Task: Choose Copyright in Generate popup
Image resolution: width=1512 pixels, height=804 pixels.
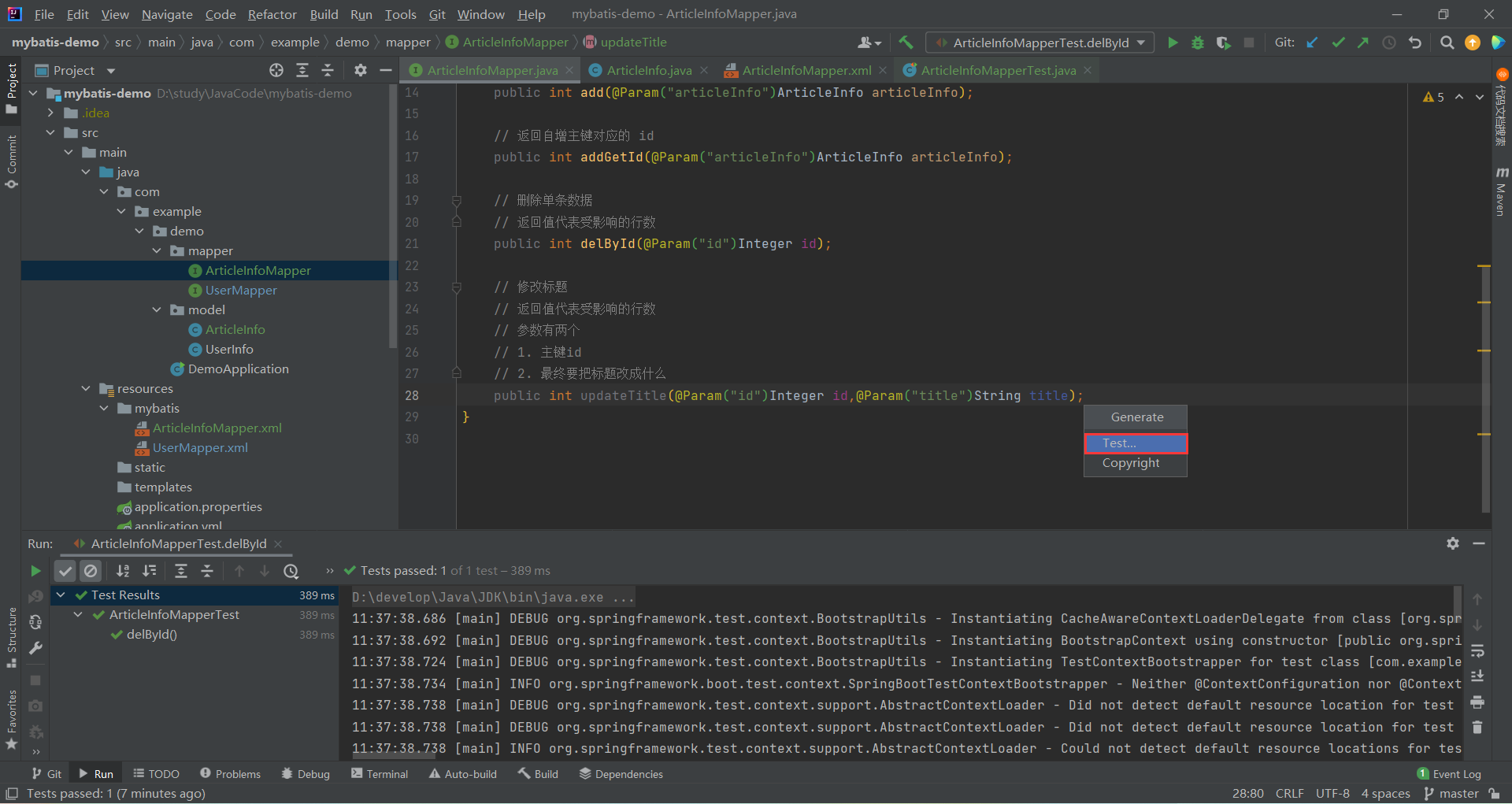Action: (1136, 463)
